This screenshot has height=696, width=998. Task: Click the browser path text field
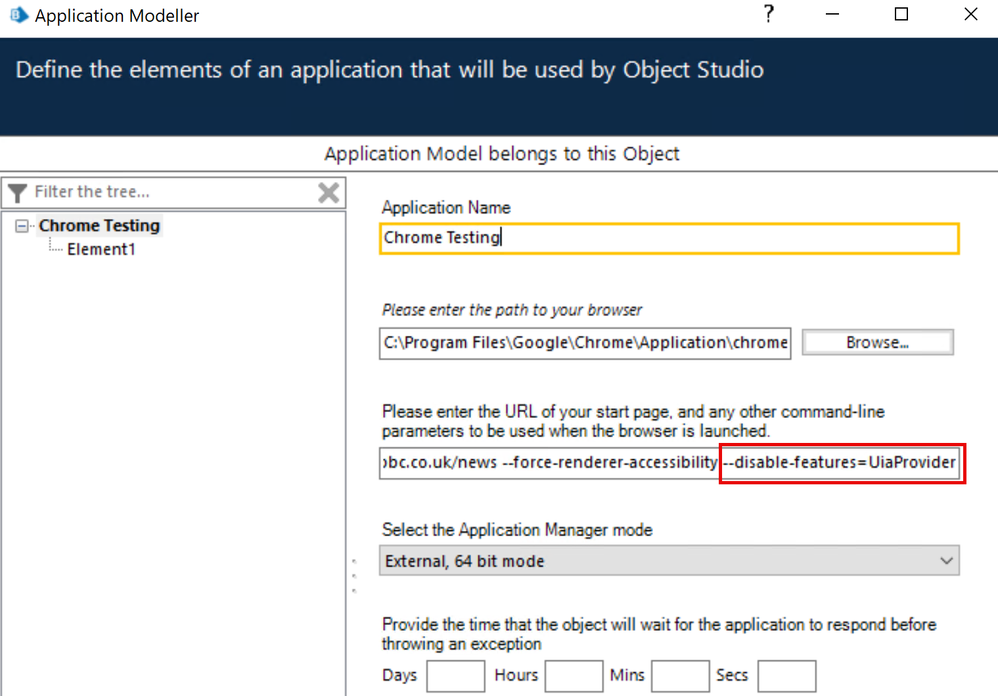coord(586,343)
